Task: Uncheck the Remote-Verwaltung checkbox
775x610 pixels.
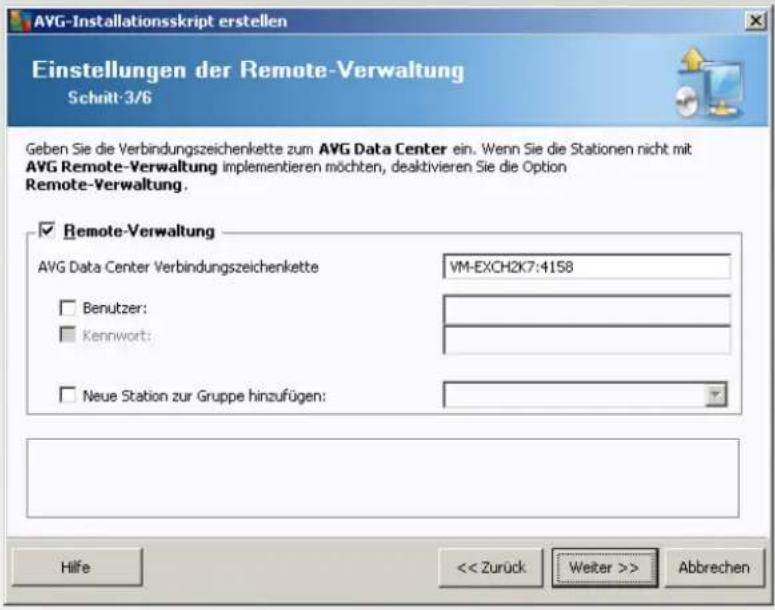Action: point(47,229)
